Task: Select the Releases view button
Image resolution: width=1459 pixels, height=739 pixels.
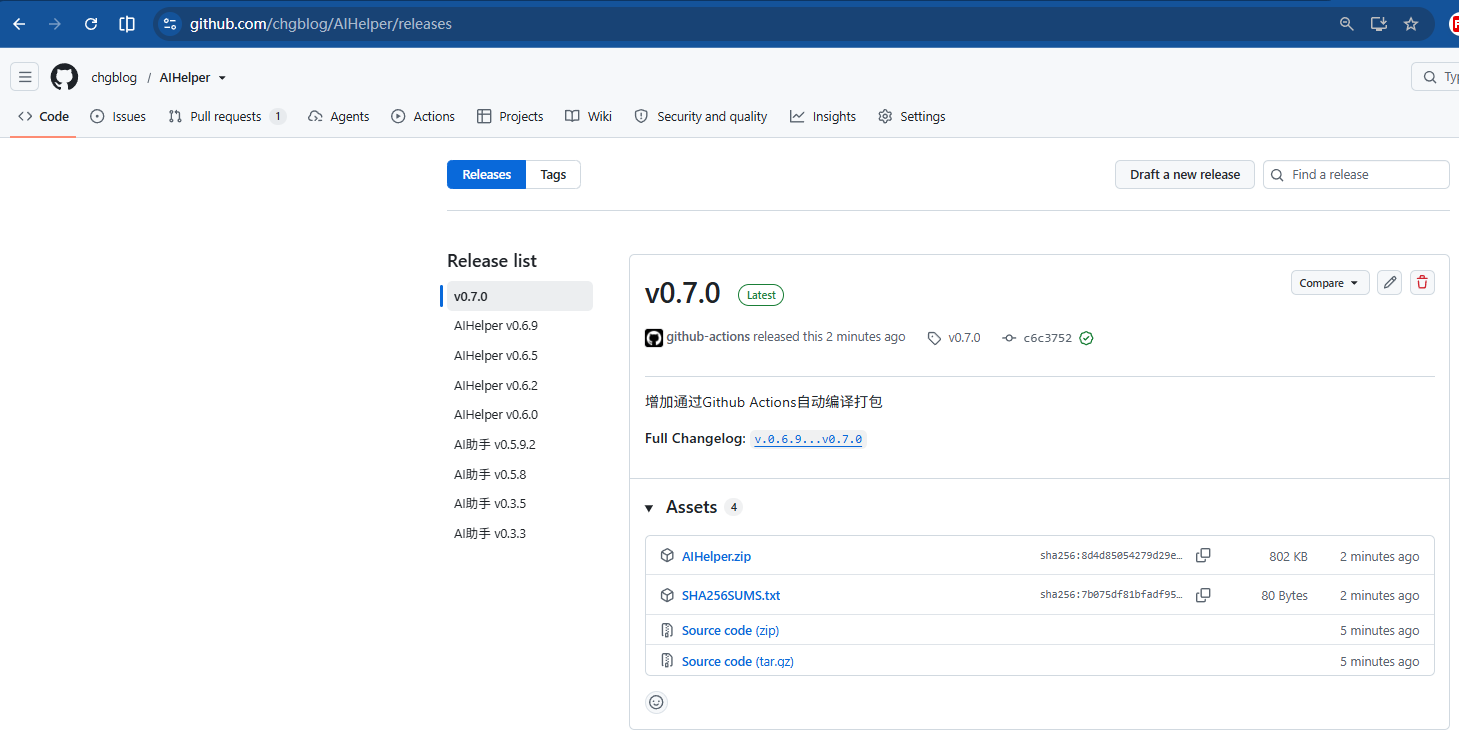Action: coord(486,175)
